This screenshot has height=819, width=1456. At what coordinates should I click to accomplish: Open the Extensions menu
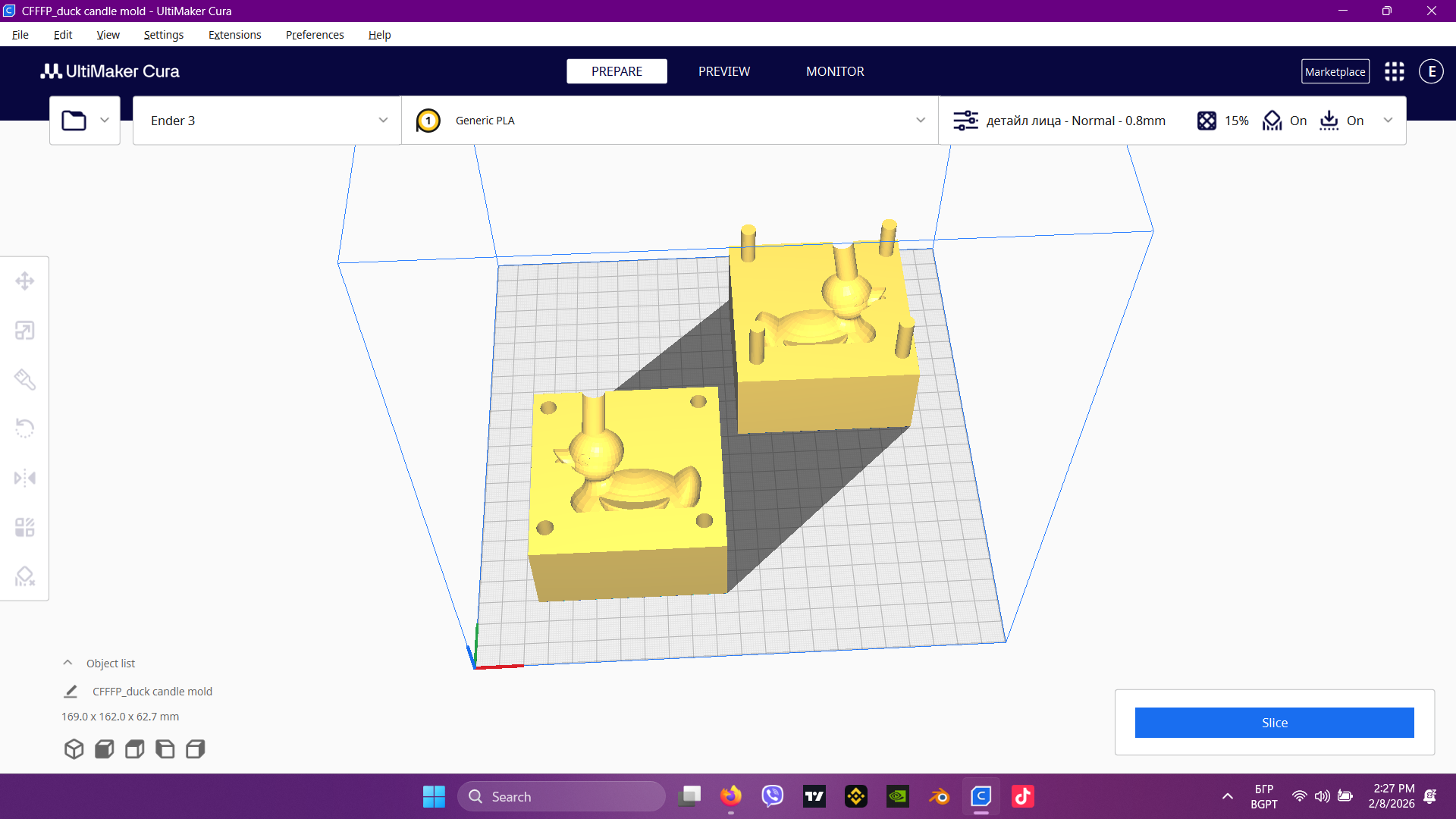235,35
